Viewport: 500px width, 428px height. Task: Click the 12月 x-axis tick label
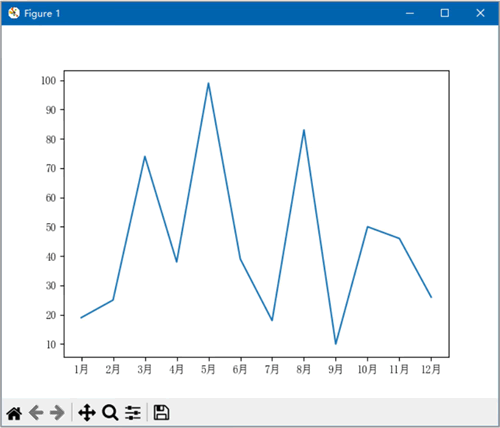point(431,369)
